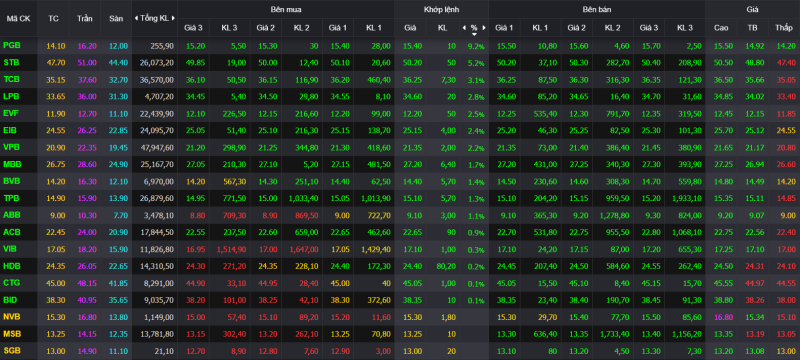Click the Bên mua header group

[285, 9]
